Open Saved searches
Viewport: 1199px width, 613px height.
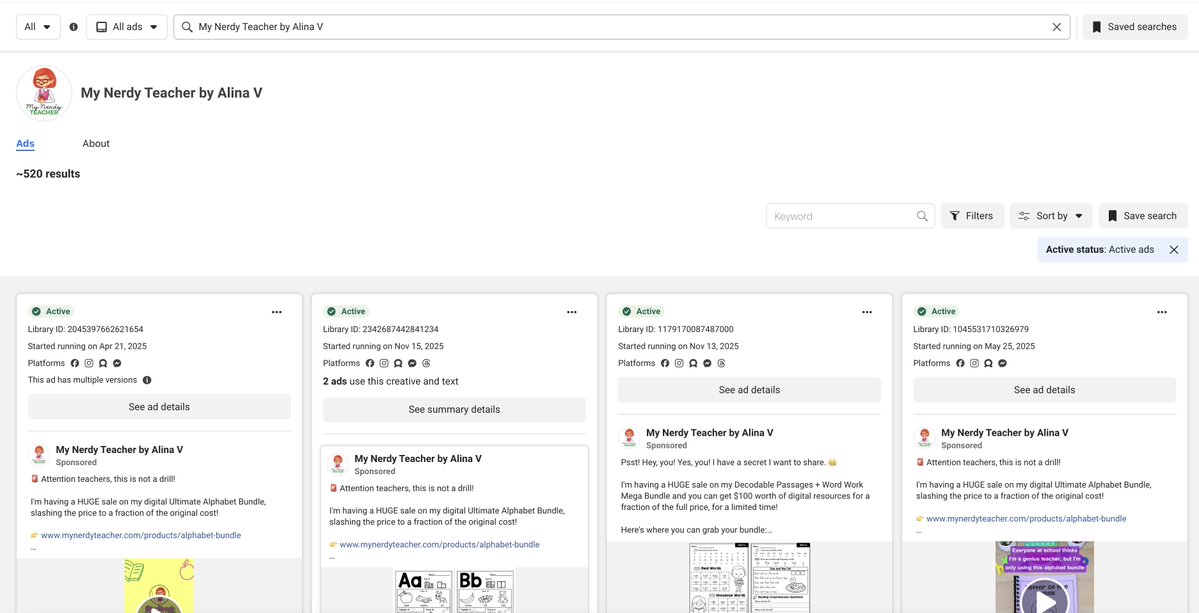pos(1135,27)
